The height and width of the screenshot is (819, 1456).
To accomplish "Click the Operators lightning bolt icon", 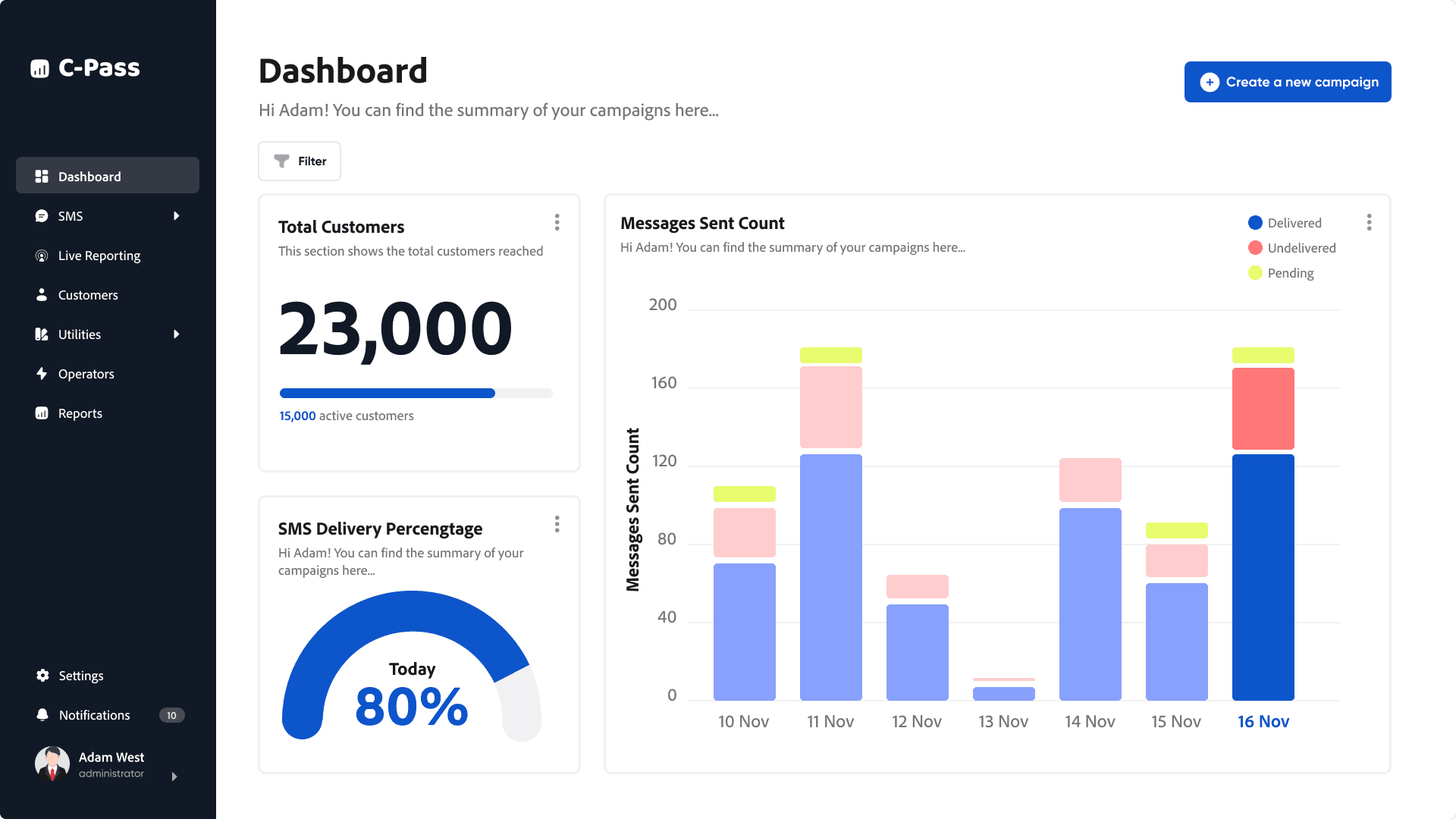I will (42, 373).
